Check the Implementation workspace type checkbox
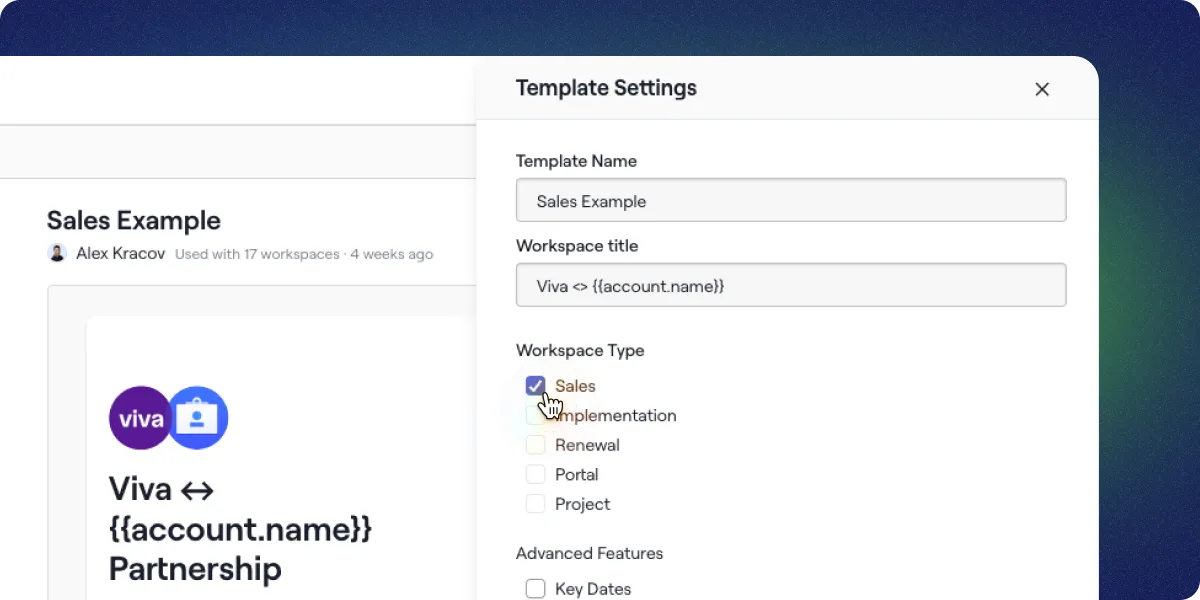This screenshot has width=1200, height=600. [536, 415]
